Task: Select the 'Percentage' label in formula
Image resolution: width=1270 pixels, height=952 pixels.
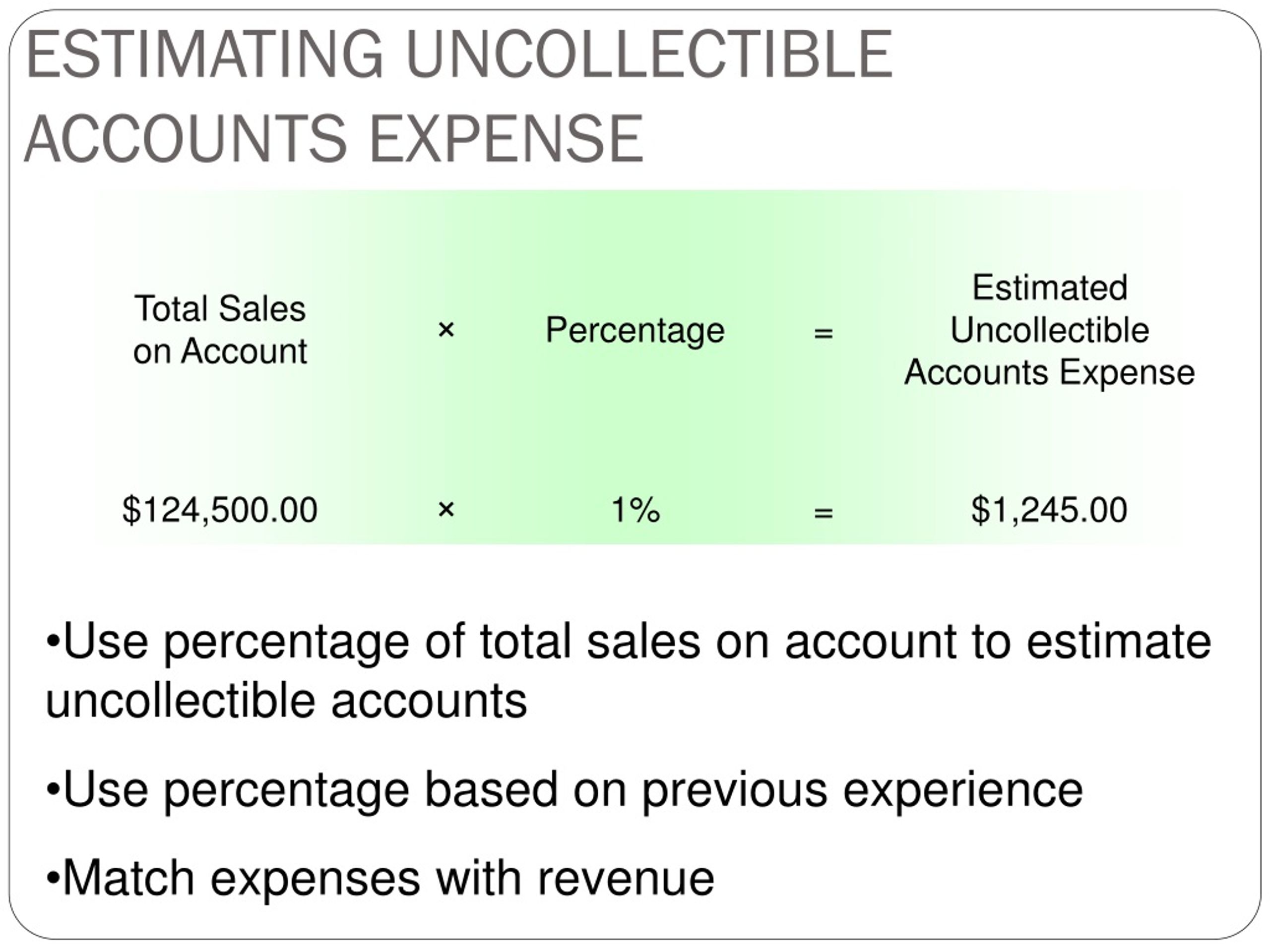Action: [635, 331]
